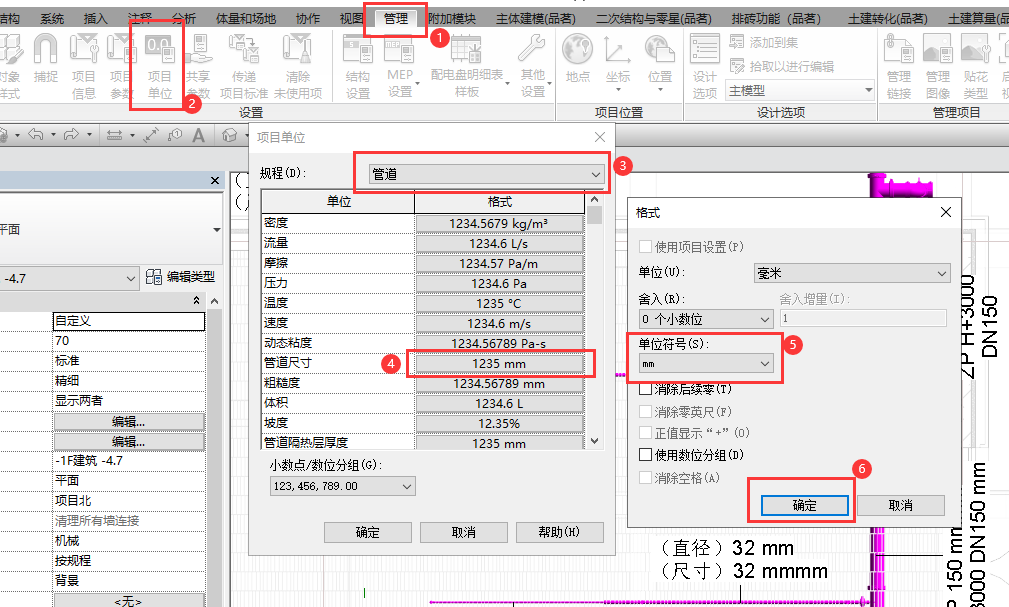The image size is (1009, 607).
Task: Click the 捕捉 (Snaps) magnet icon
Action: point(45,49)
